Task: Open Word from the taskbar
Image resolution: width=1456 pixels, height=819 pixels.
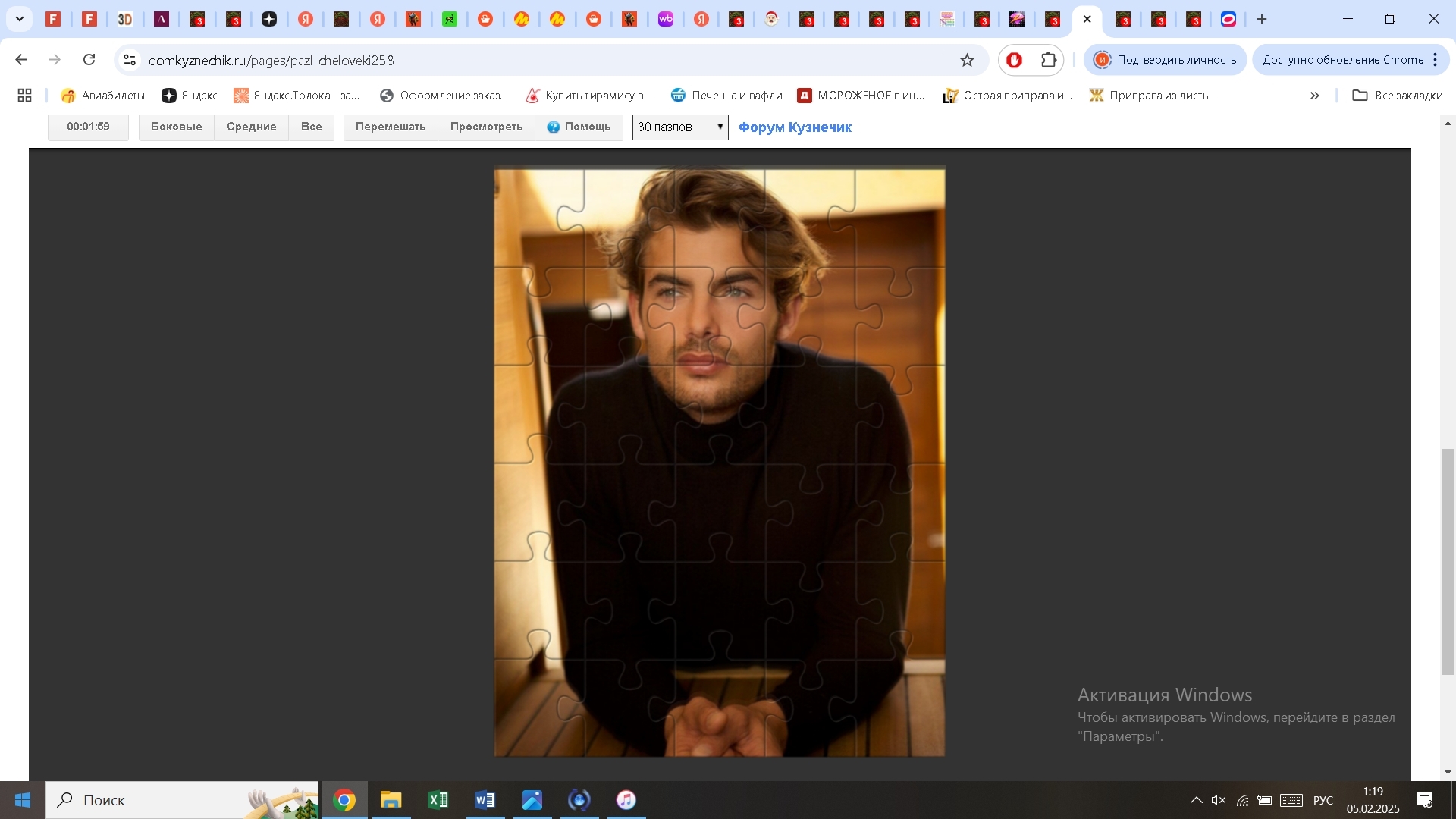Action: coord(485,800)
